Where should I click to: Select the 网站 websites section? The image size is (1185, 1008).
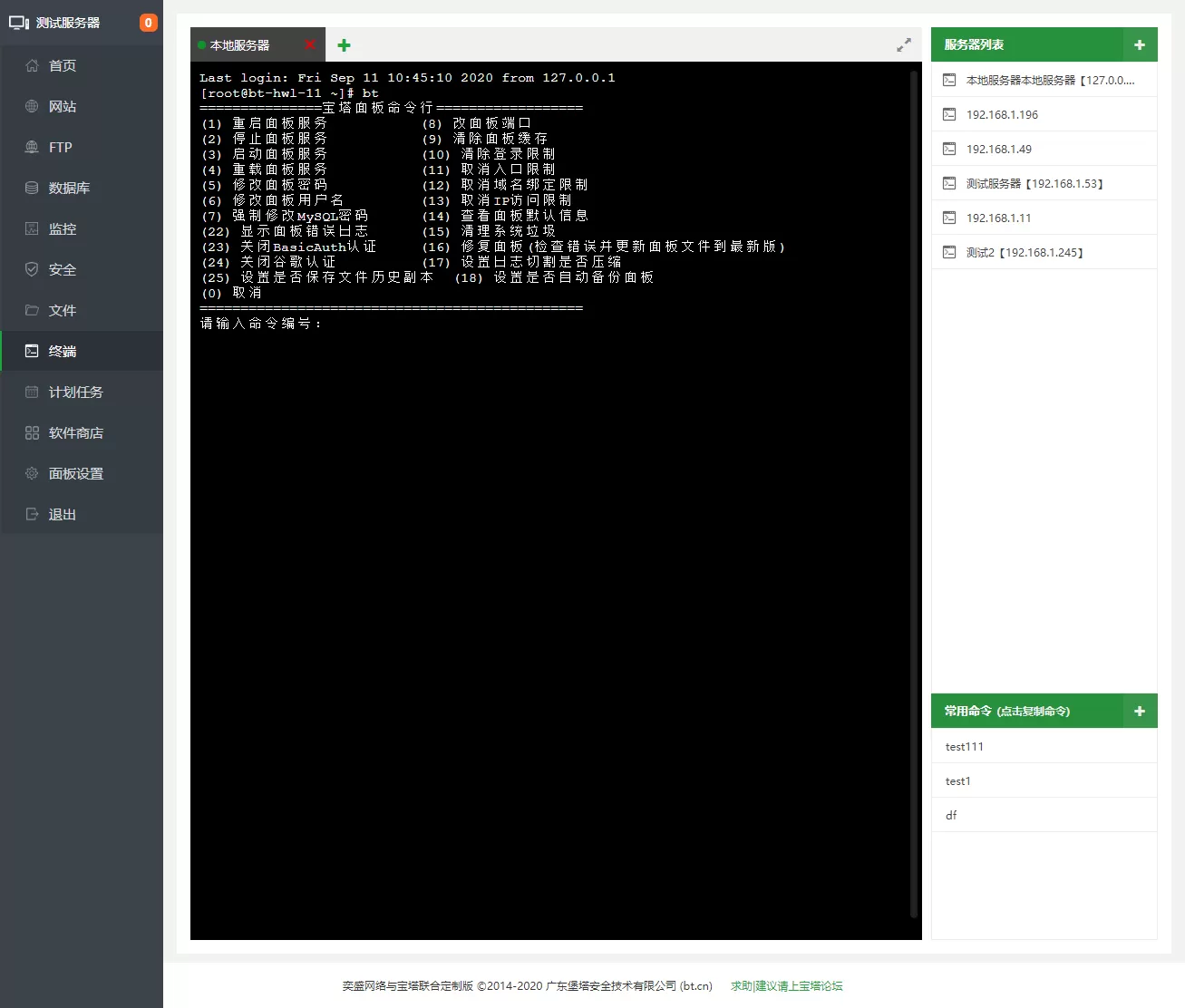(x=60, y=106)
